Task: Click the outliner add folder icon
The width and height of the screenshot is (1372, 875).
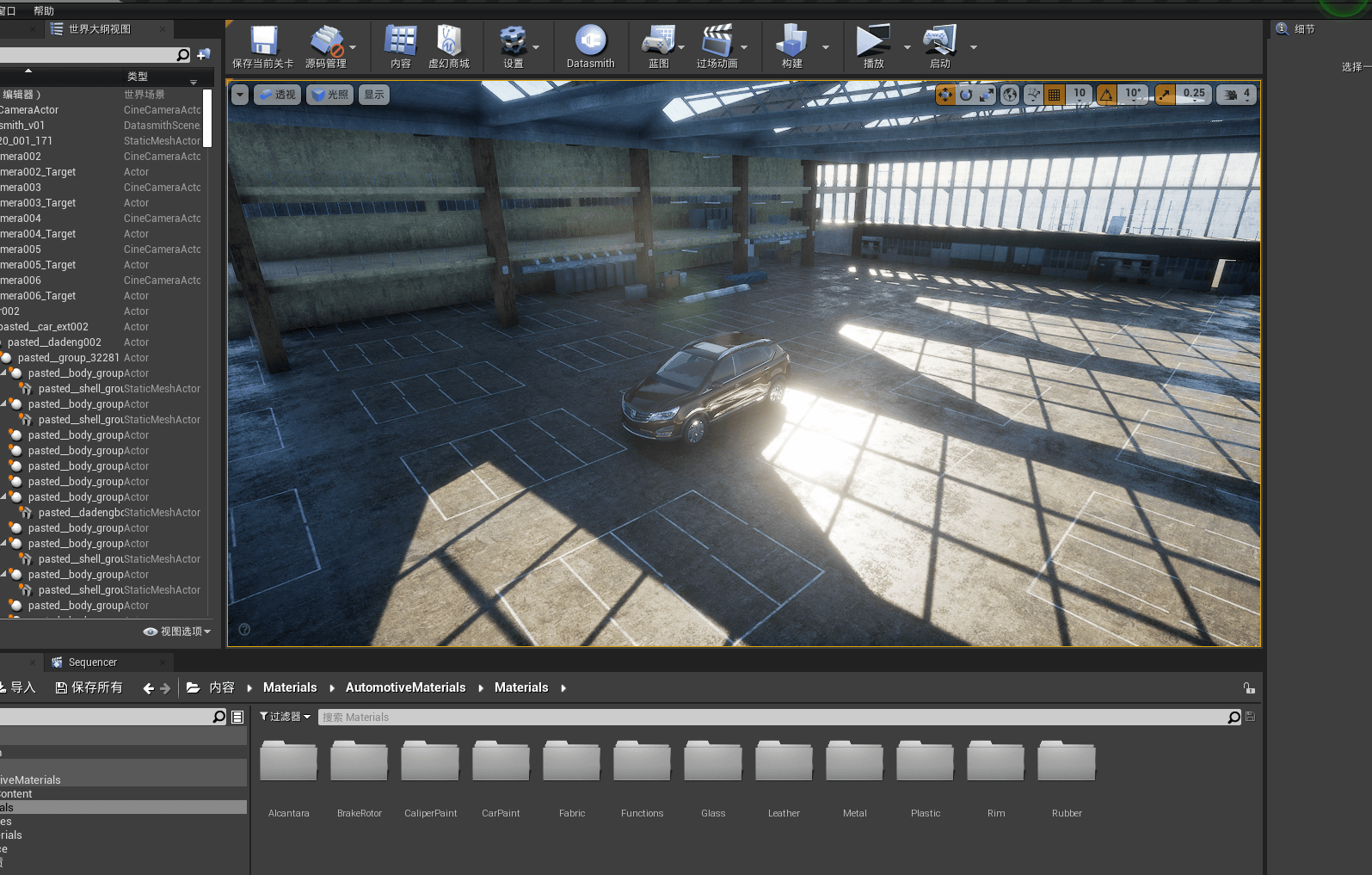Action: click(204, 54)
